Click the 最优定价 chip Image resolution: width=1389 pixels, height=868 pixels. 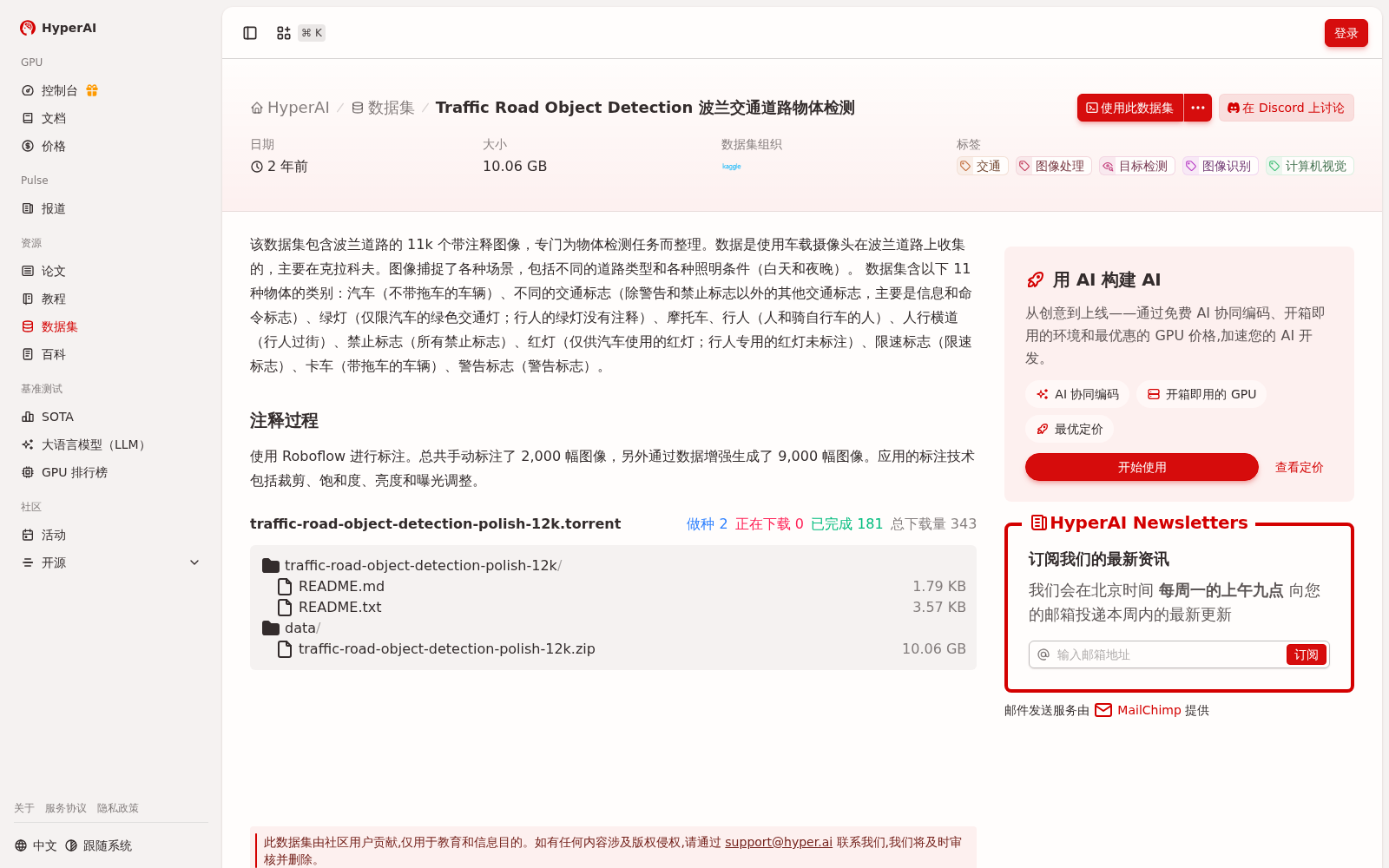tap(1070, 429)
